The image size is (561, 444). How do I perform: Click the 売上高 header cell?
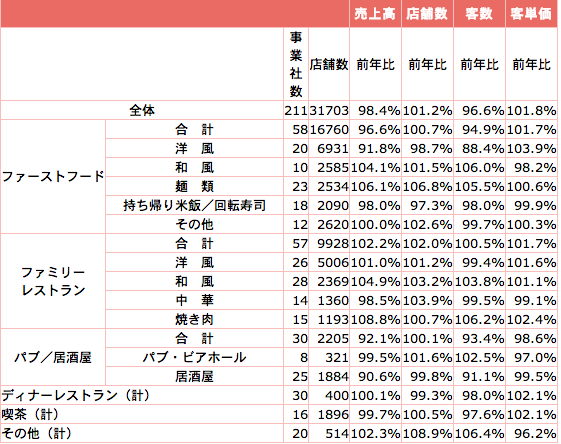(x=375, y=14)
